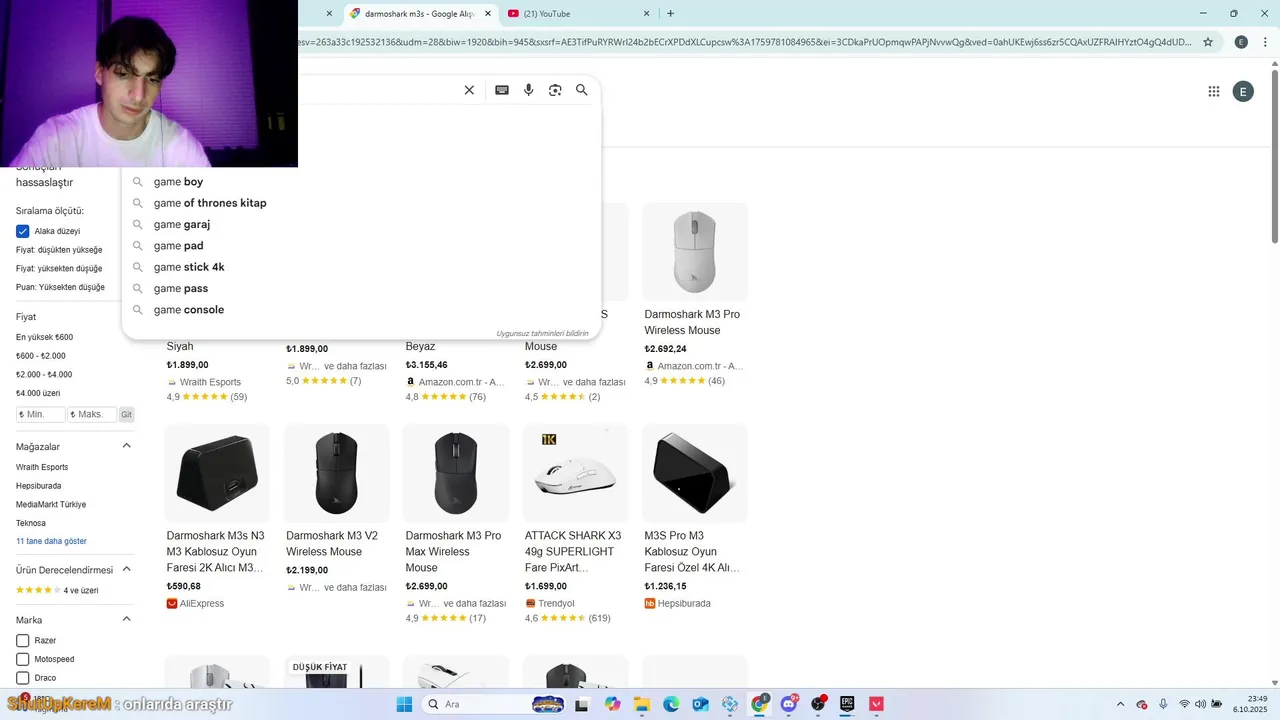Collapse the Mağazalar filter section

coord(126,446)
